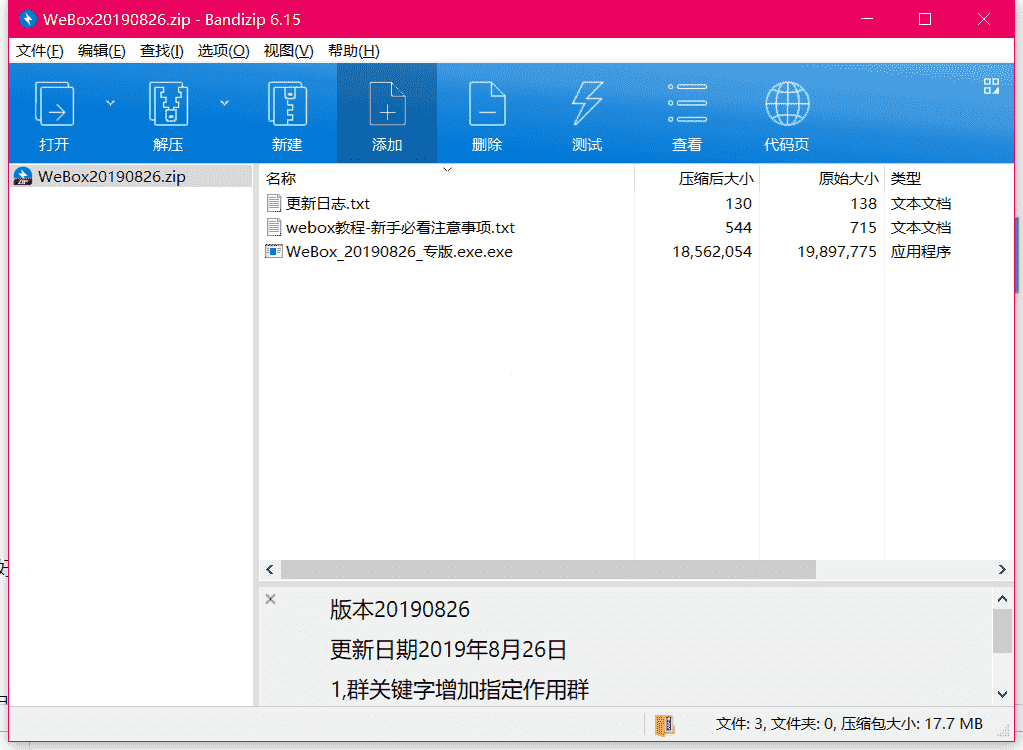Click the 应用程序 type cell
Screen dimensions: 1023x750
[x=921, y=252]
